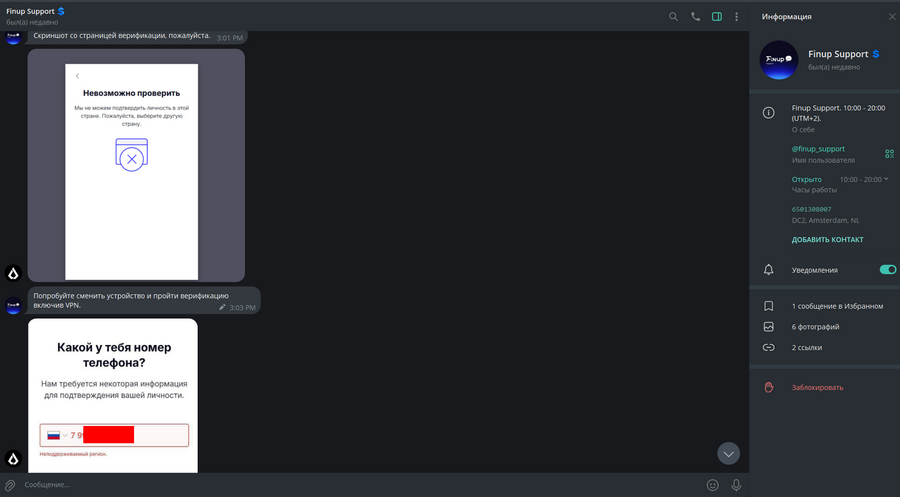900x497 pixels.
Task: Start a voice call with Finup Support
Action: [x=695, y=17]
